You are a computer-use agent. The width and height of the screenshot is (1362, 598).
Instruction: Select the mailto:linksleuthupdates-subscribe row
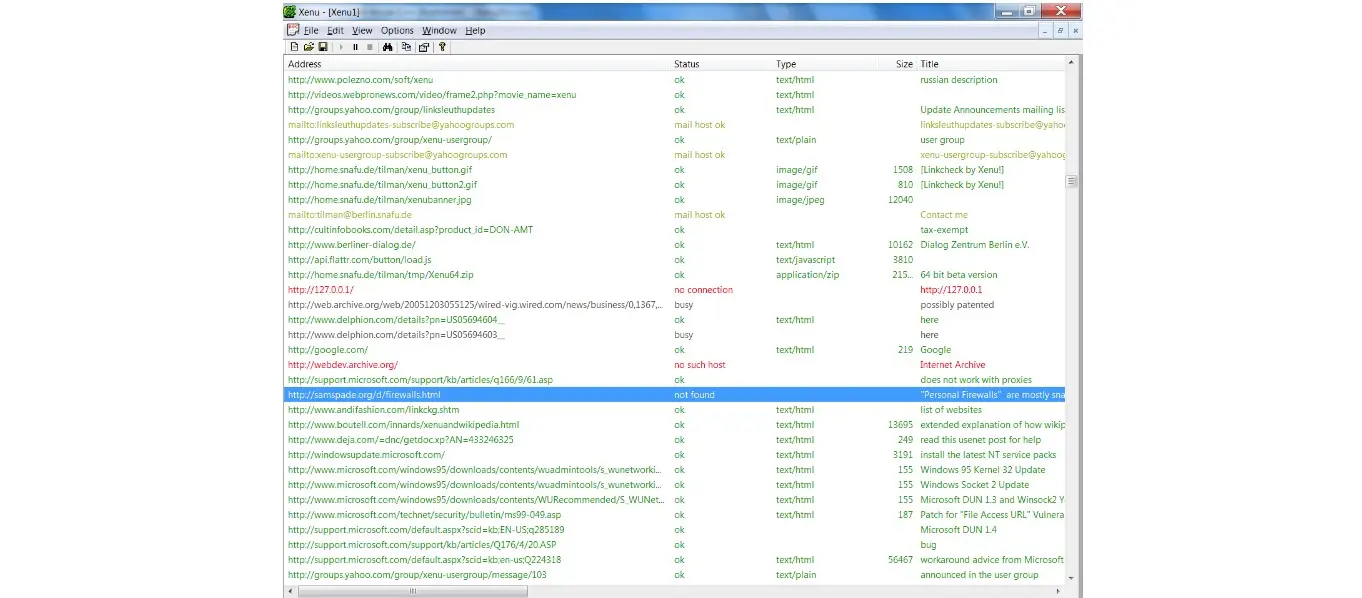coord(674,125)
